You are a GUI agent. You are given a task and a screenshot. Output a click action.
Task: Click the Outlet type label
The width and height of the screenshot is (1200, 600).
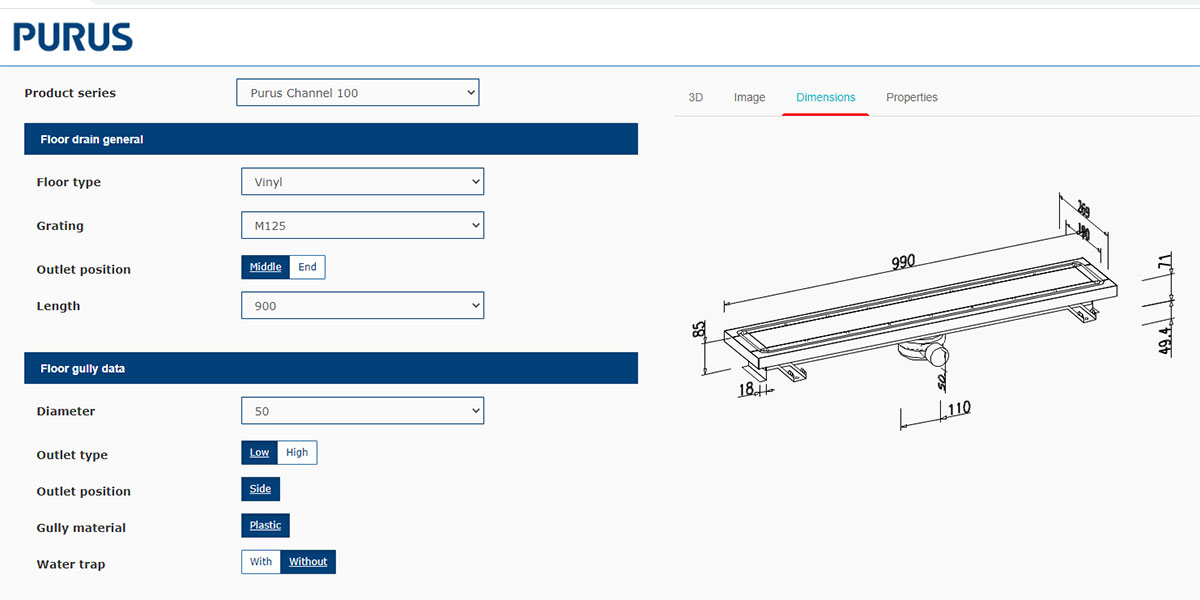coord(72,455)
